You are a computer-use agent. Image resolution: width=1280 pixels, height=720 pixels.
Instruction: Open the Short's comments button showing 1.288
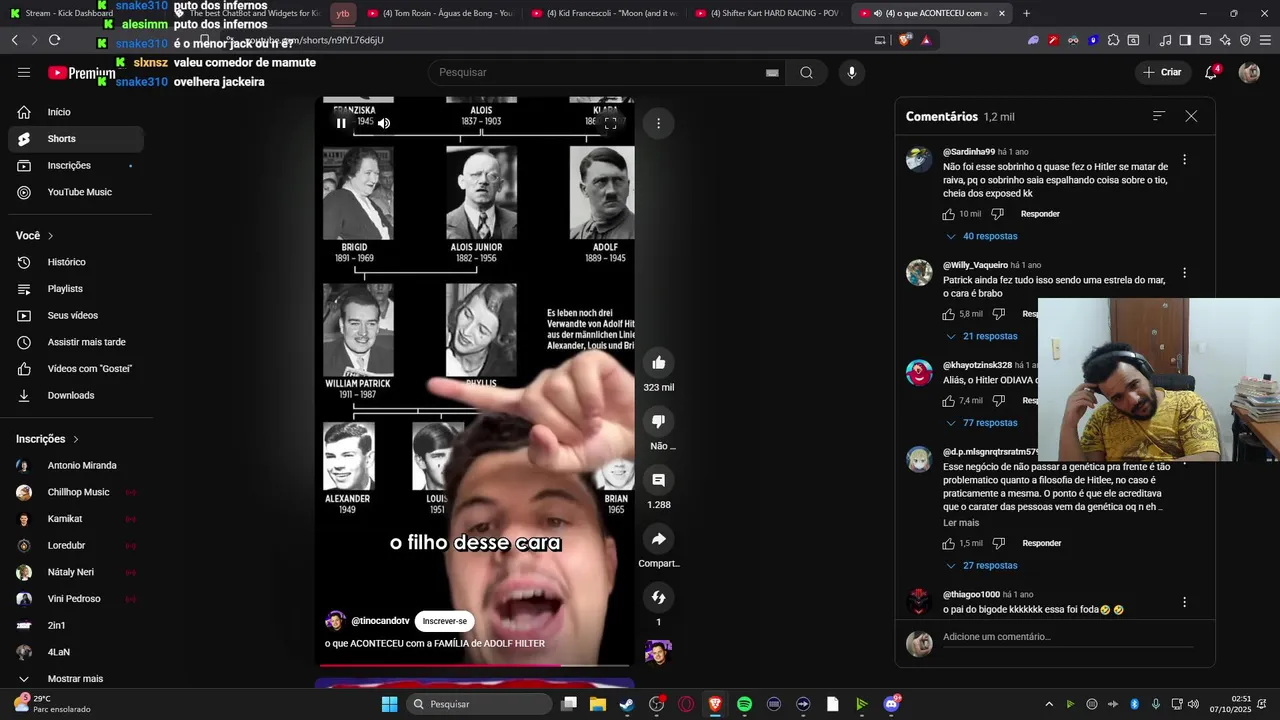(658, 480)
